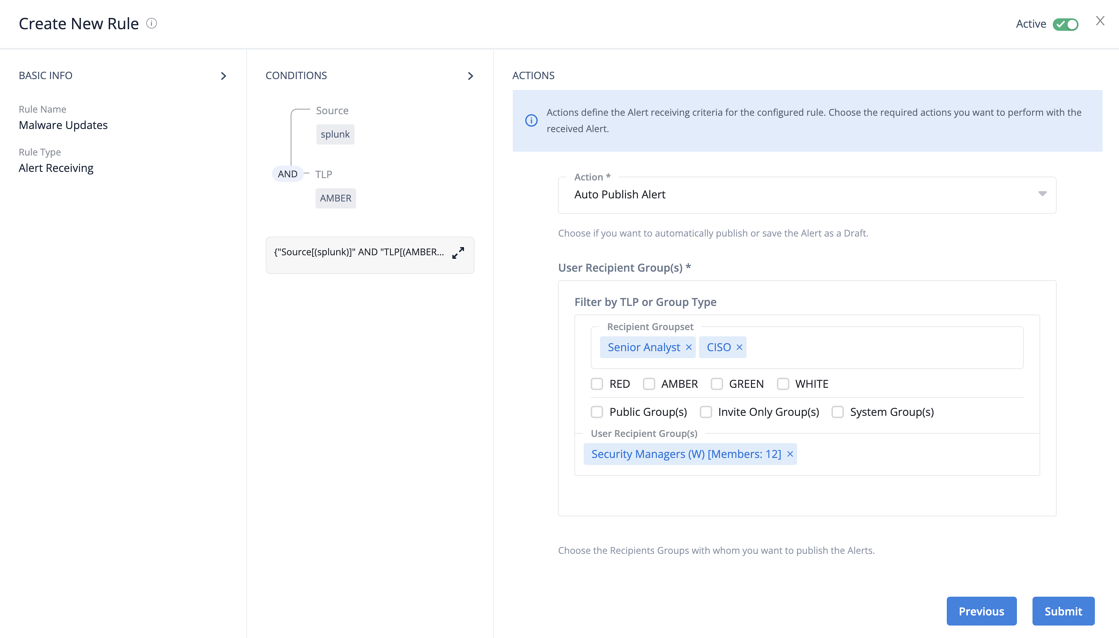The image size is (1119, 638).
Task: Expand the Basic Info section chevron
Action: point(223,76)
